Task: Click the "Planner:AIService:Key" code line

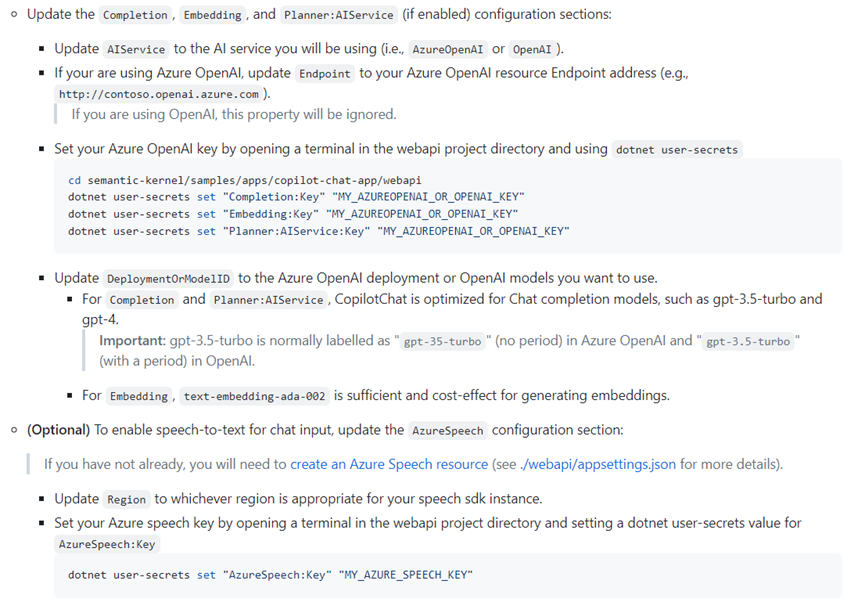Action: 318,231
